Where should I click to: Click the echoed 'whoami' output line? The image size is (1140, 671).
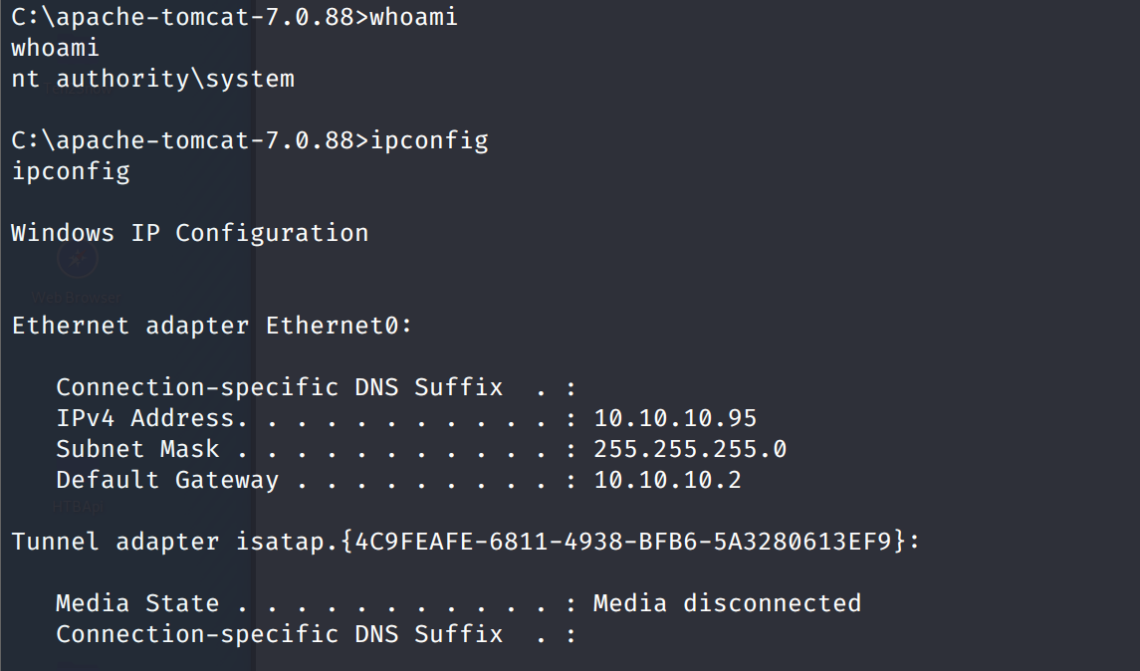[x=55, y=48]
